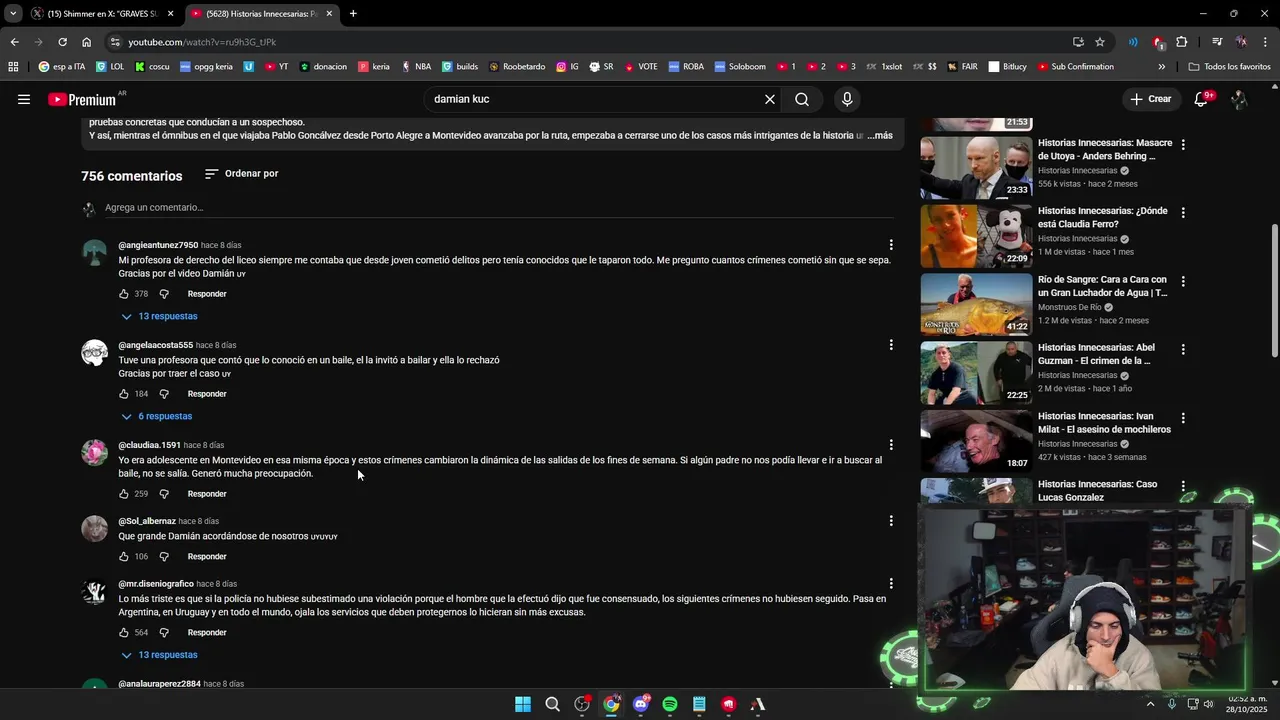
Task: Open the YouTube guide hamburger menu
Action: point(24,99)
